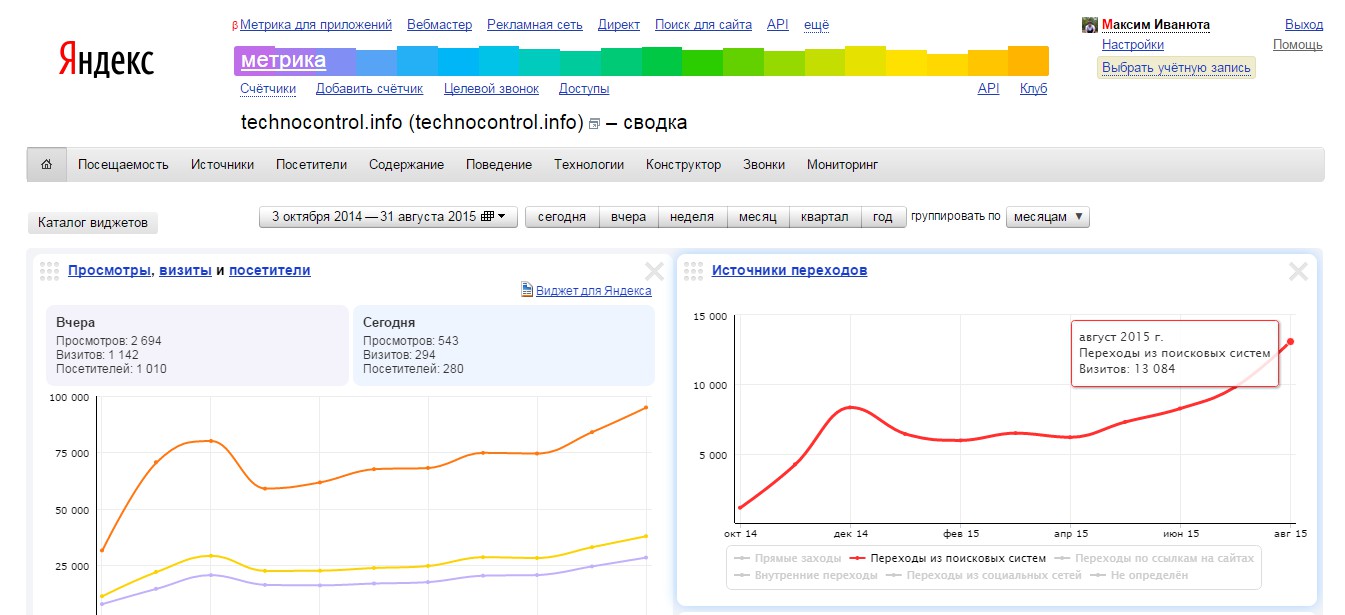Grab the drag handle of Источники переходов widget
The width and height of the screenshot is (1345, 615).
pyautogui.click(x=693, y=271)
